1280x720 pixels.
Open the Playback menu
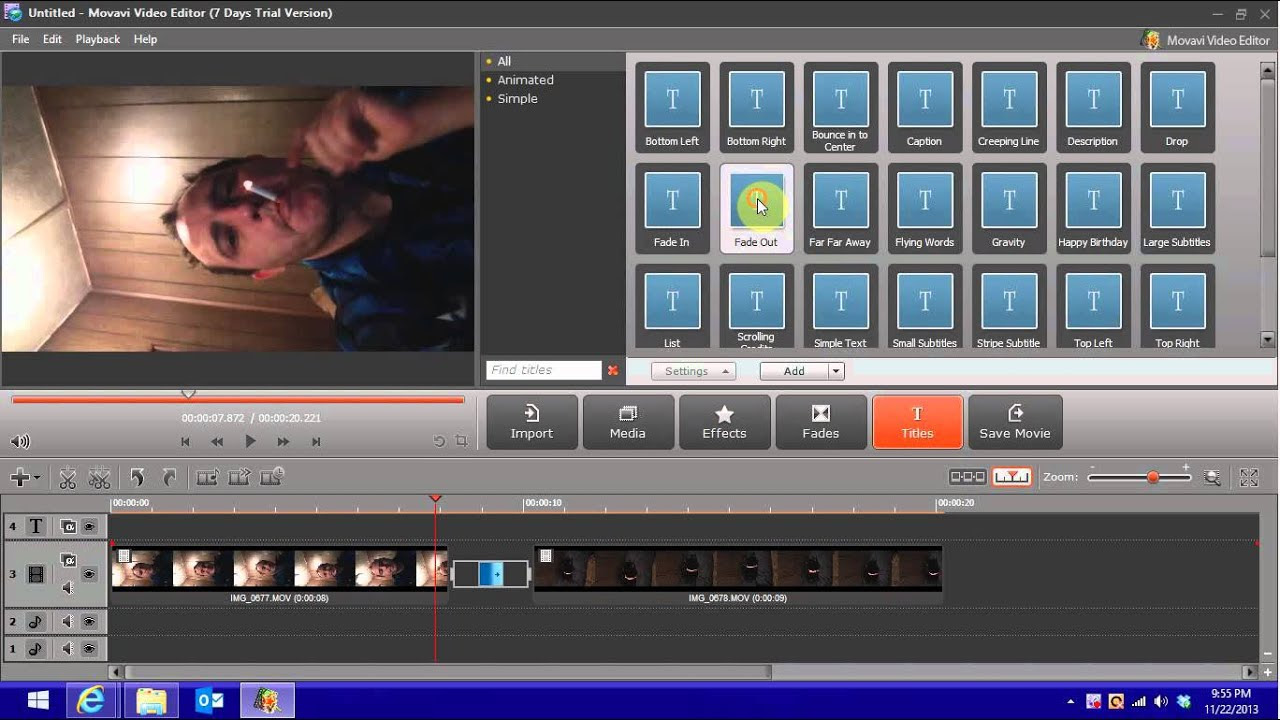point(97,39)
